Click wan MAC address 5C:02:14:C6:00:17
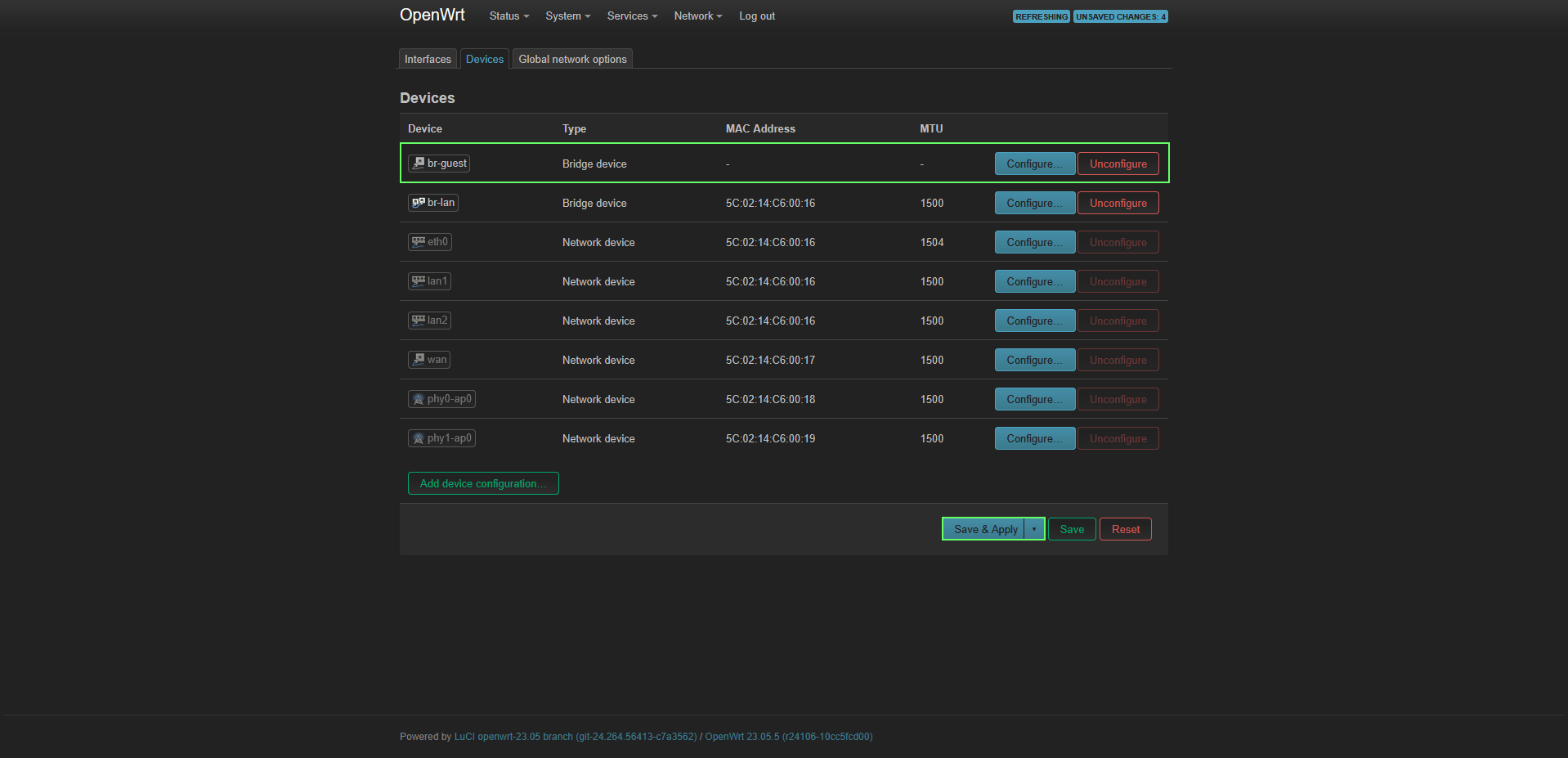Image resolution: width=1568 pixels, height=758 pixels. tap(770, 360)
